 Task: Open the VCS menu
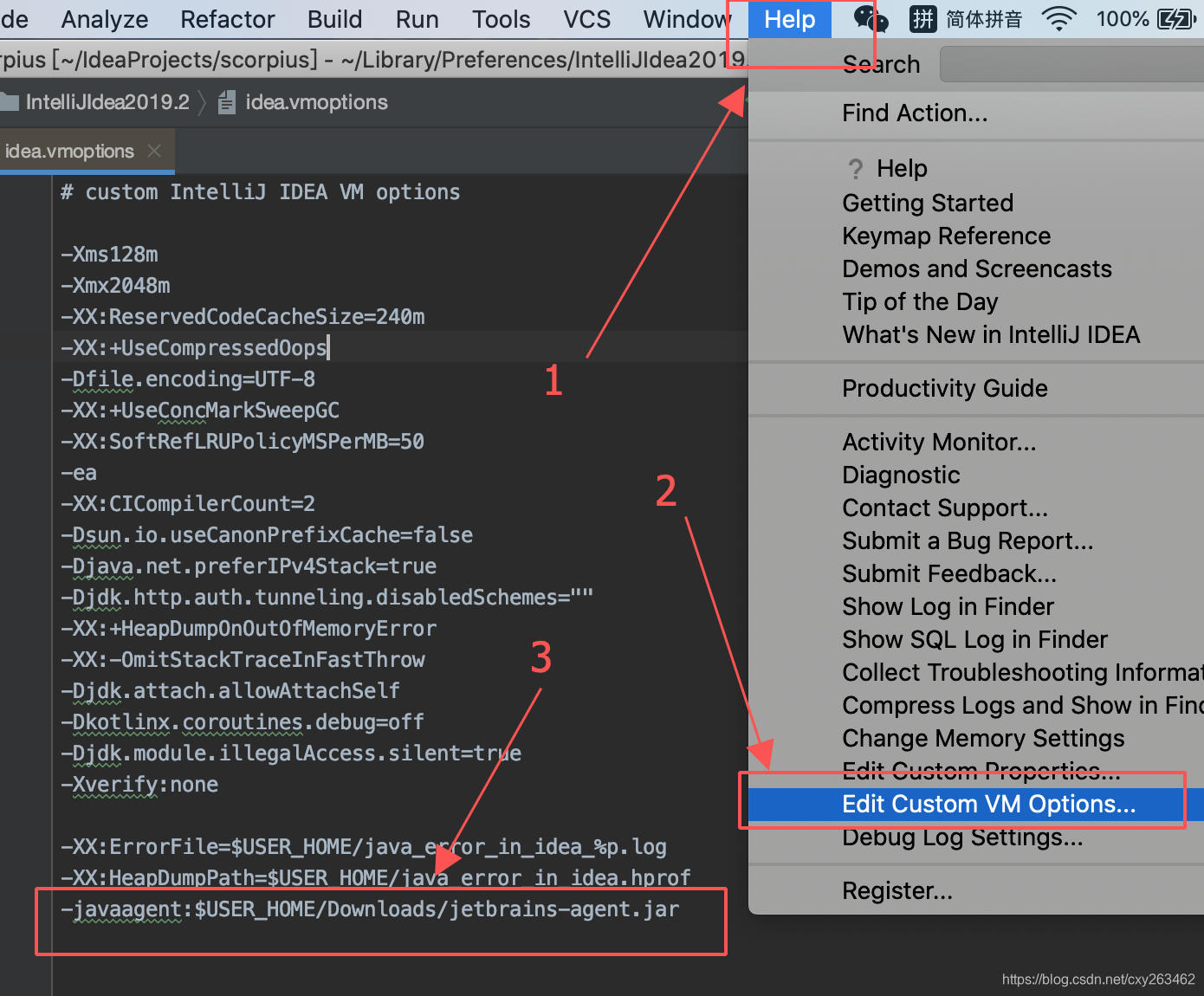(587, 19)
